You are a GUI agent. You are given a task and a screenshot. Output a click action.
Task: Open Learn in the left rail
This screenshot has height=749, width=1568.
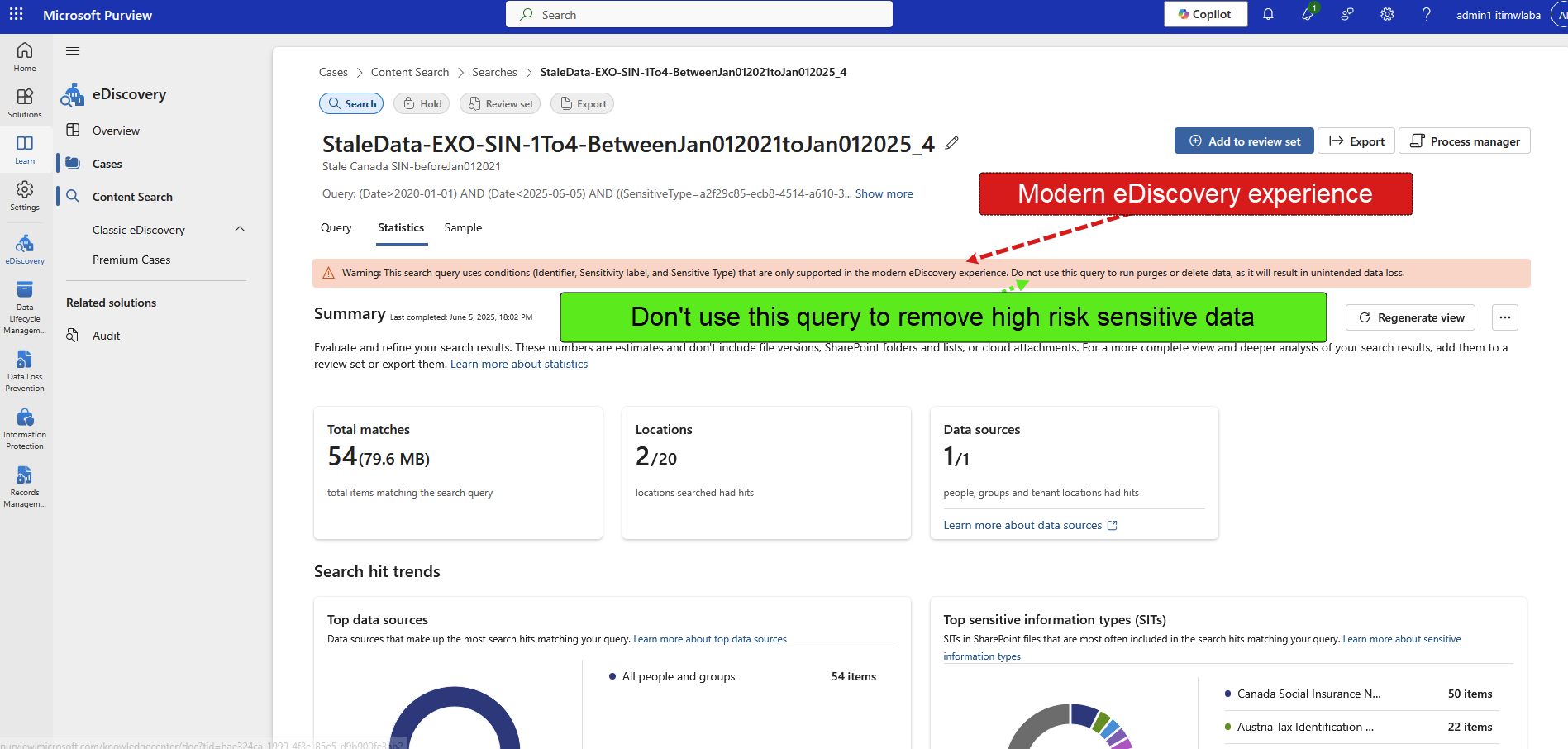[25, 150]
